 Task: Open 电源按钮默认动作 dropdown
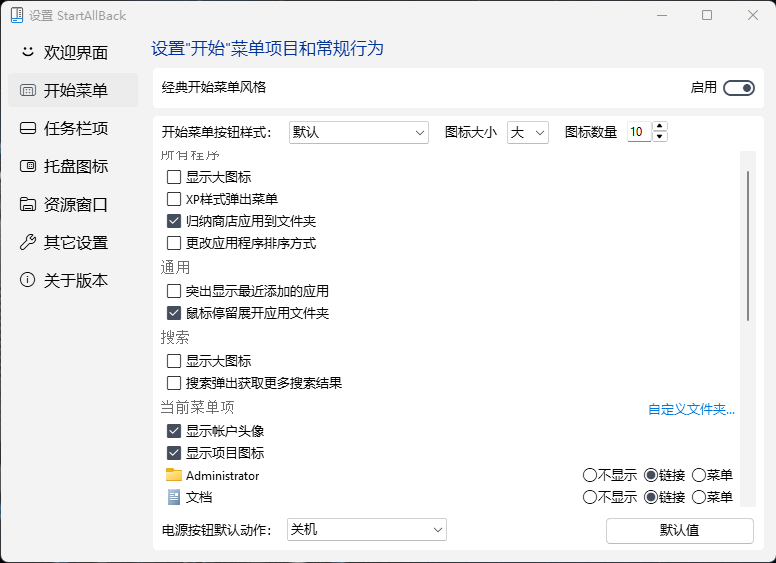point(366,530)
